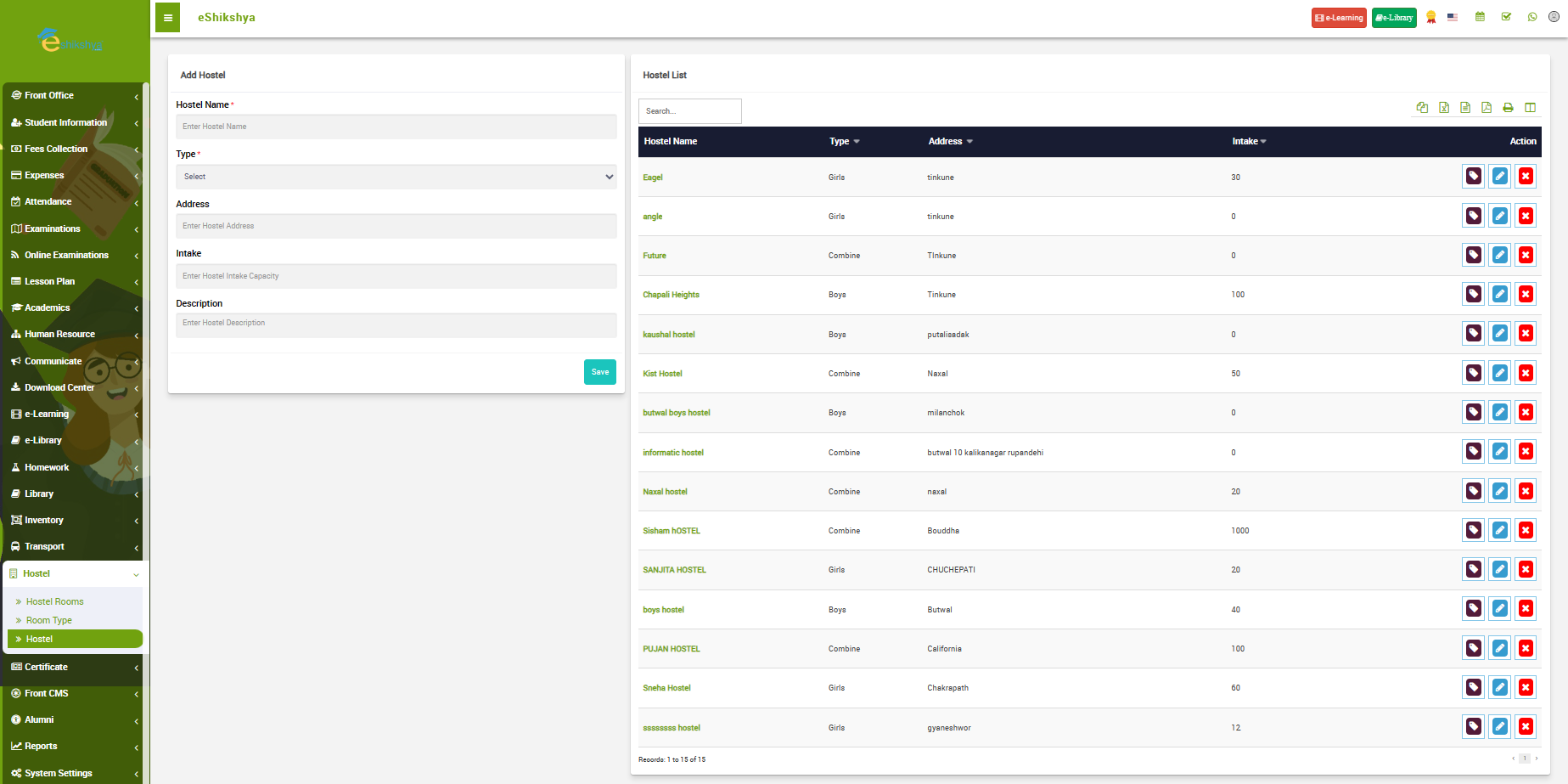Copy hostel list to clipboard
Viewport: 1568px width, 784px height.
tap(1422, 108)
